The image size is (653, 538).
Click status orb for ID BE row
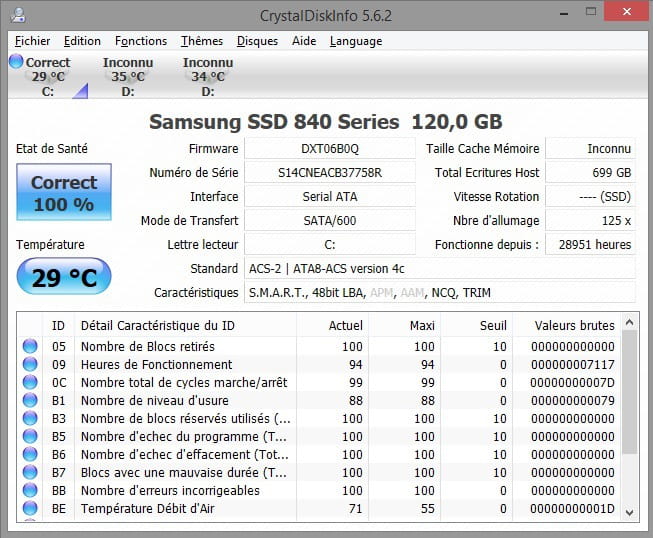[30, 508]
